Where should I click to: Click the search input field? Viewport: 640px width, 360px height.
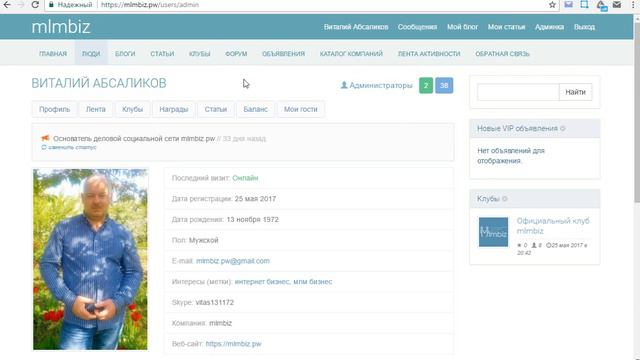coord(518,92)
